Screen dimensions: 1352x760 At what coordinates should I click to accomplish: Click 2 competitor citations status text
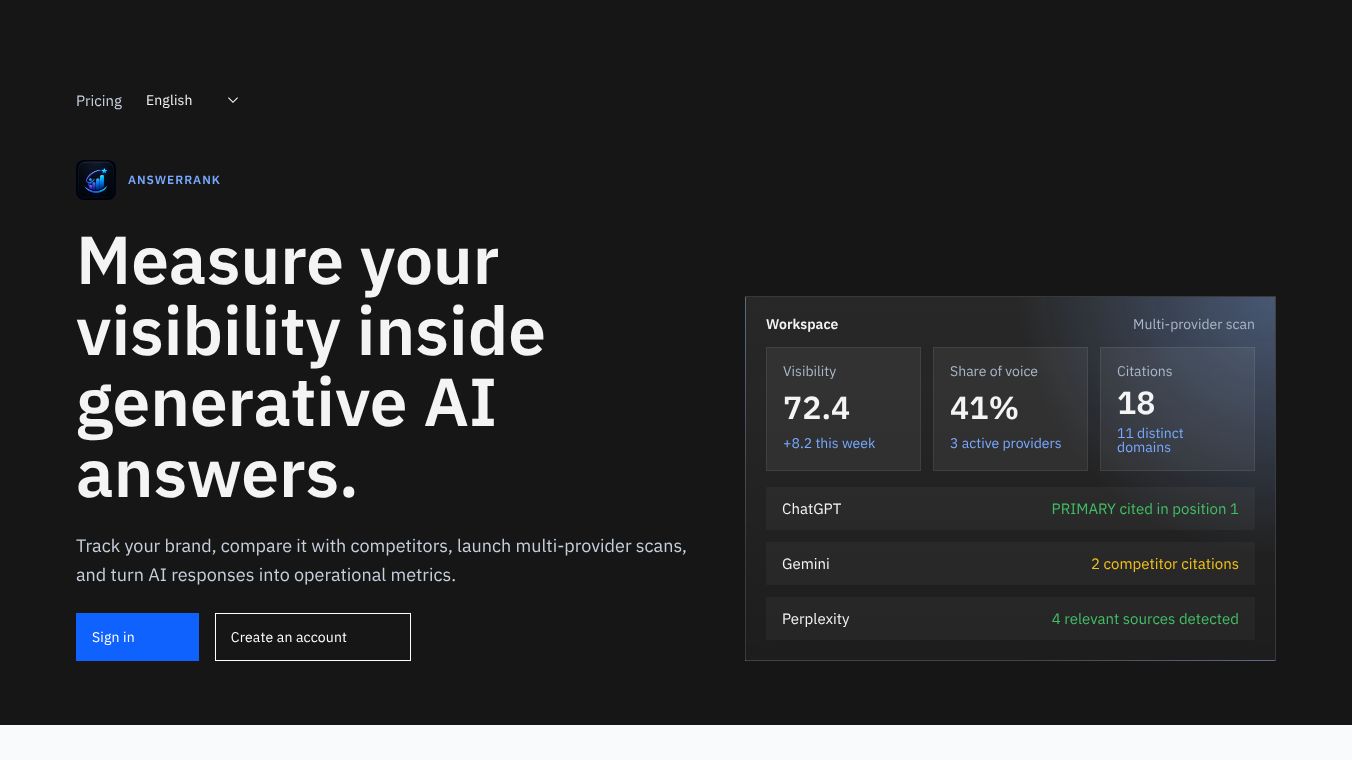1165,564
